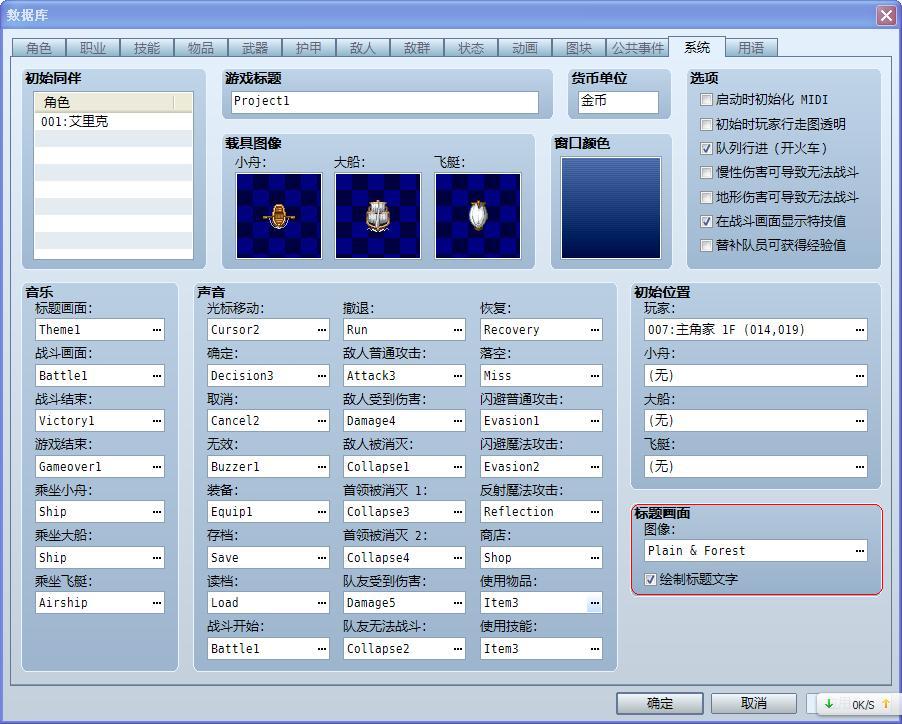Open Recovery sound selection ellipsis
The image size is (902, 724).
pos(594,330)
